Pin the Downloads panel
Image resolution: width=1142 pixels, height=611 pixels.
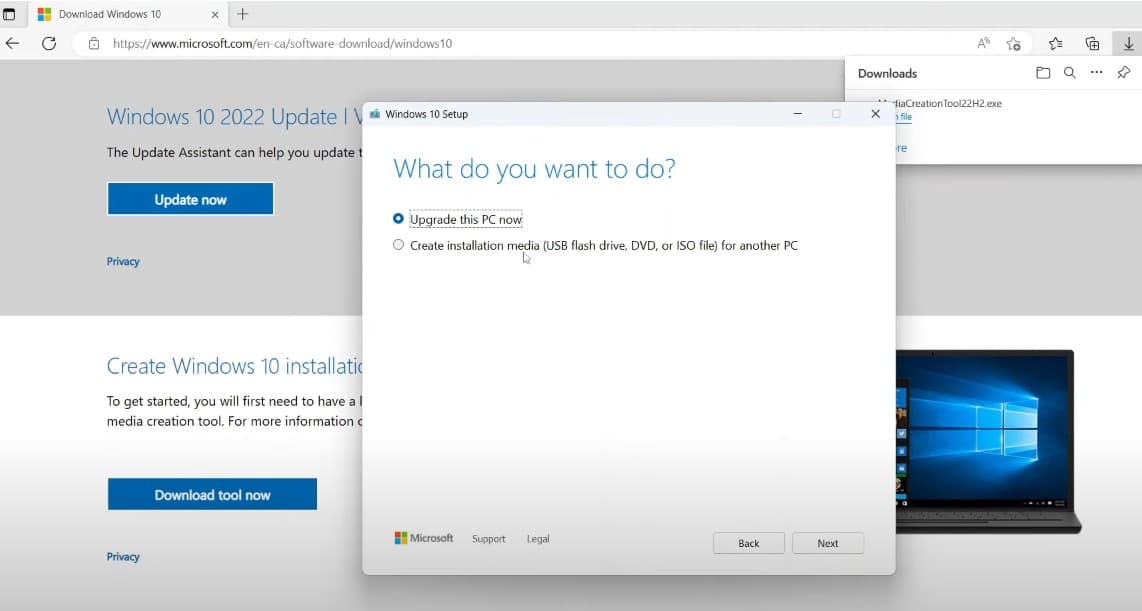tap(1123, 73)
